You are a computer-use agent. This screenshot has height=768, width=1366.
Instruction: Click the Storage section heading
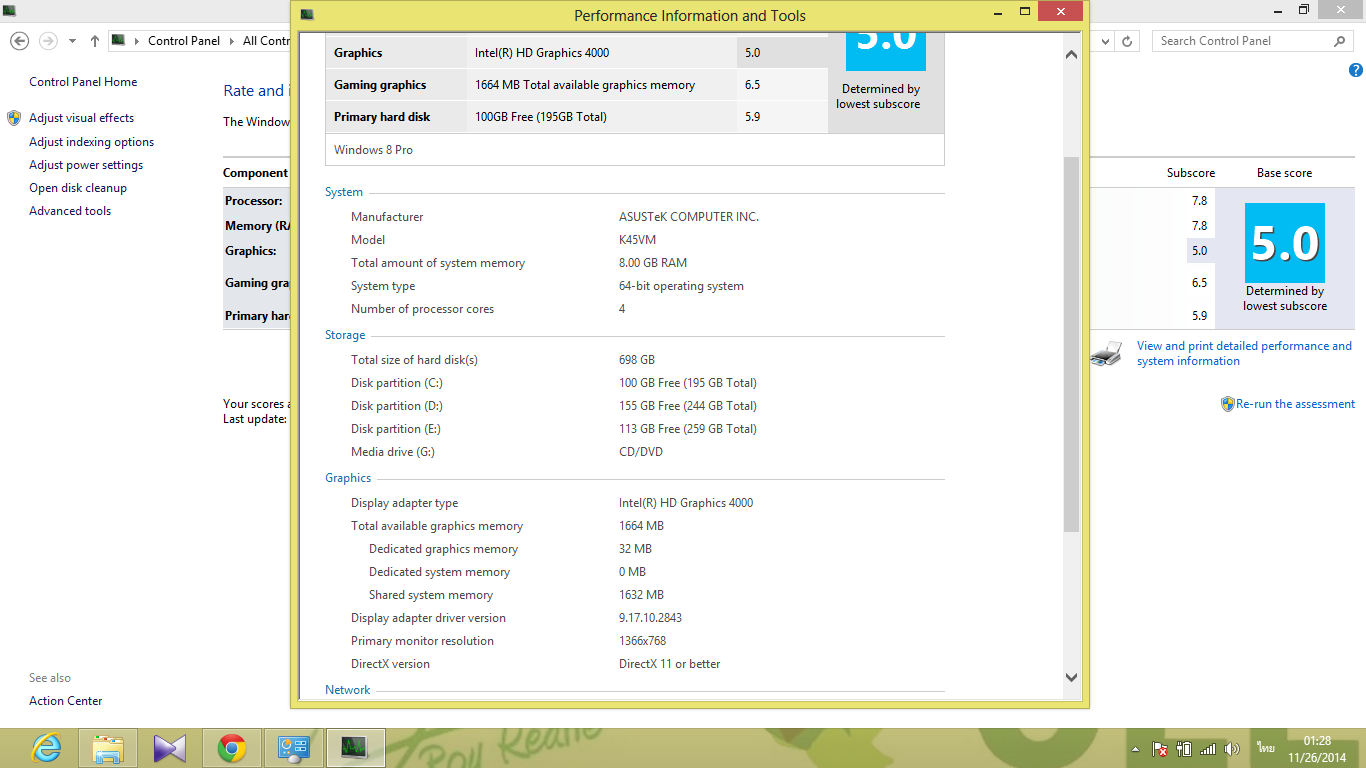(x=345, y=335)
